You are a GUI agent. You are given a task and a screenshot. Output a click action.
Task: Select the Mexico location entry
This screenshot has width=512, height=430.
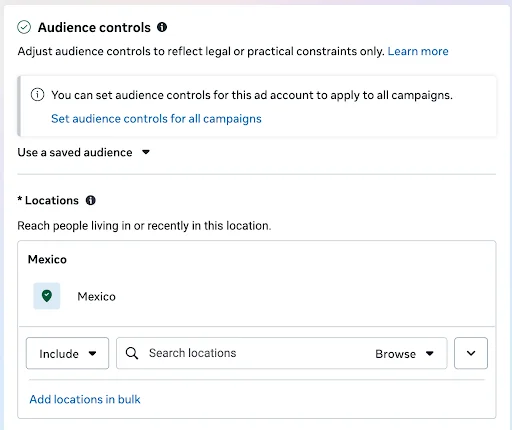pos(96,296)
